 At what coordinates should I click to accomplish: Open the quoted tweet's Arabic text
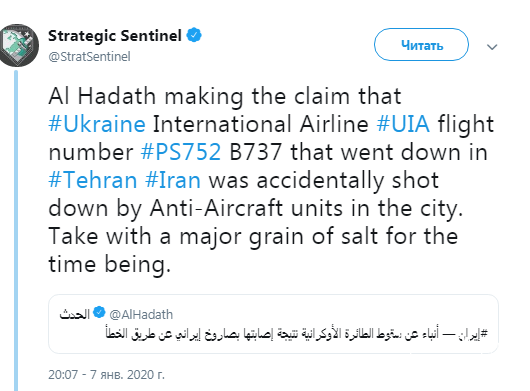point(297,334)
